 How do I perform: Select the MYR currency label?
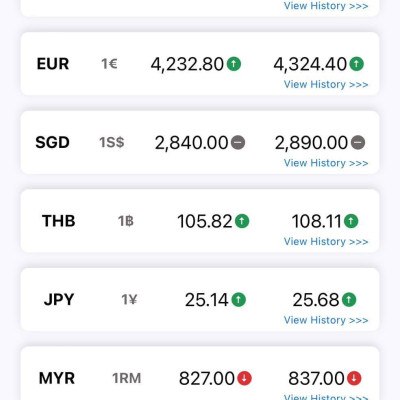coord(57,378)
